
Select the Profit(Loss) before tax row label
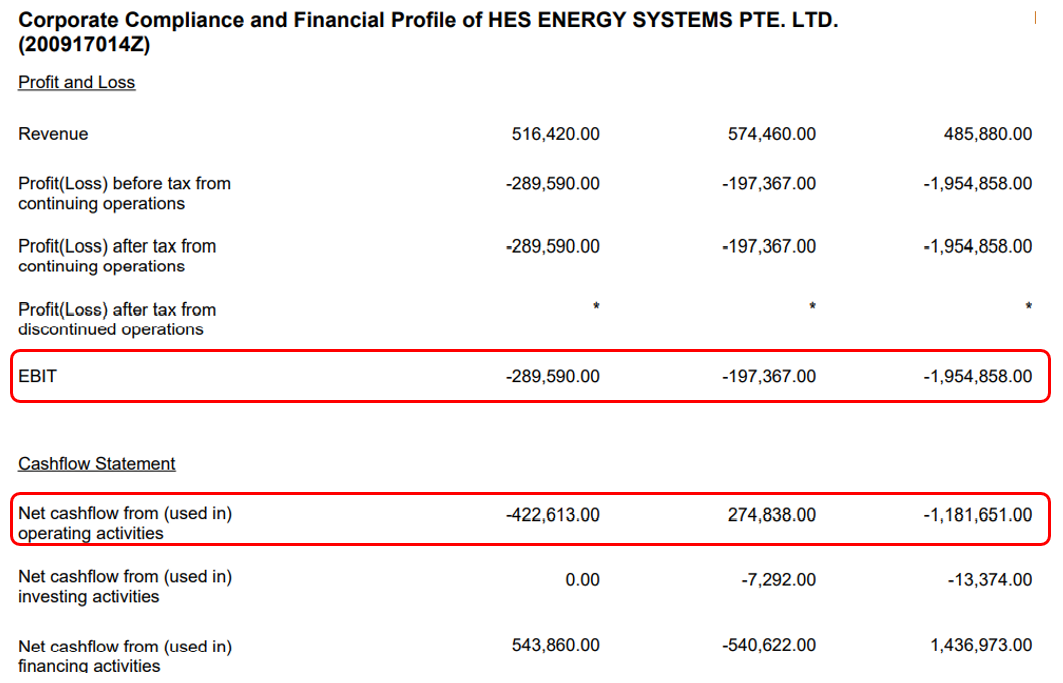(124, 193)
